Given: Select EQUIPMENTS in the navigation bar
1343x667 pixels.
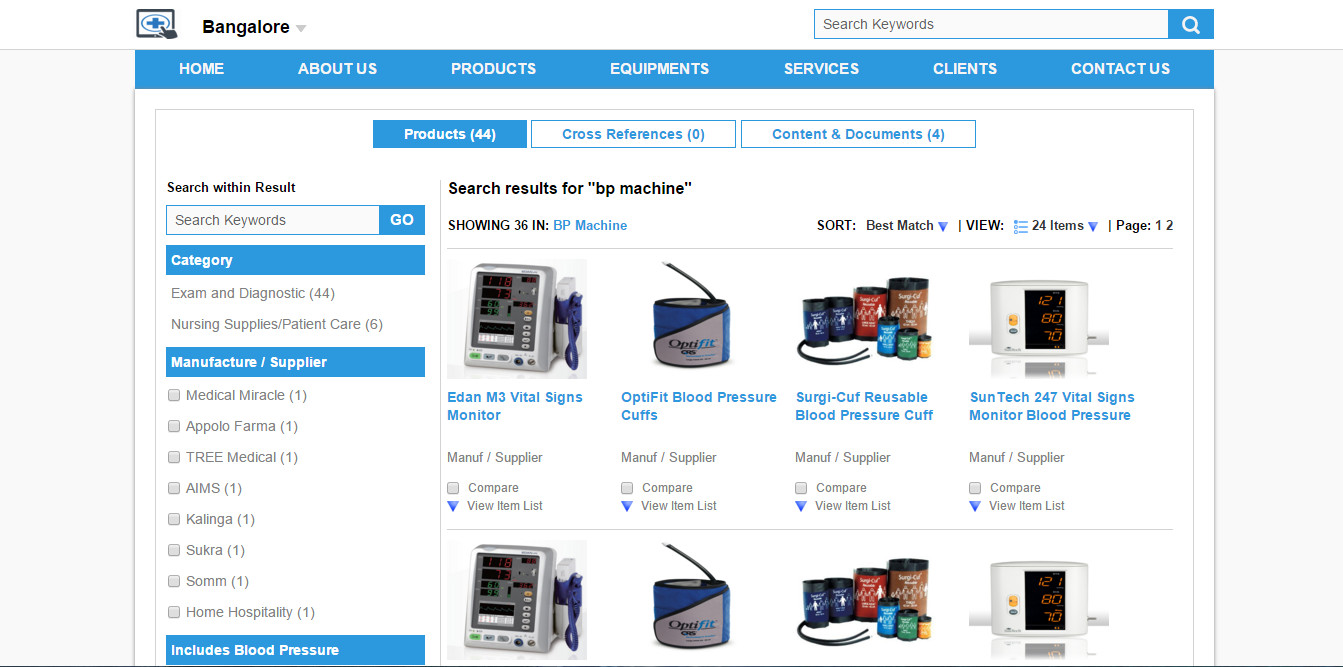Looking at the screenshot, I should (659, 69).
